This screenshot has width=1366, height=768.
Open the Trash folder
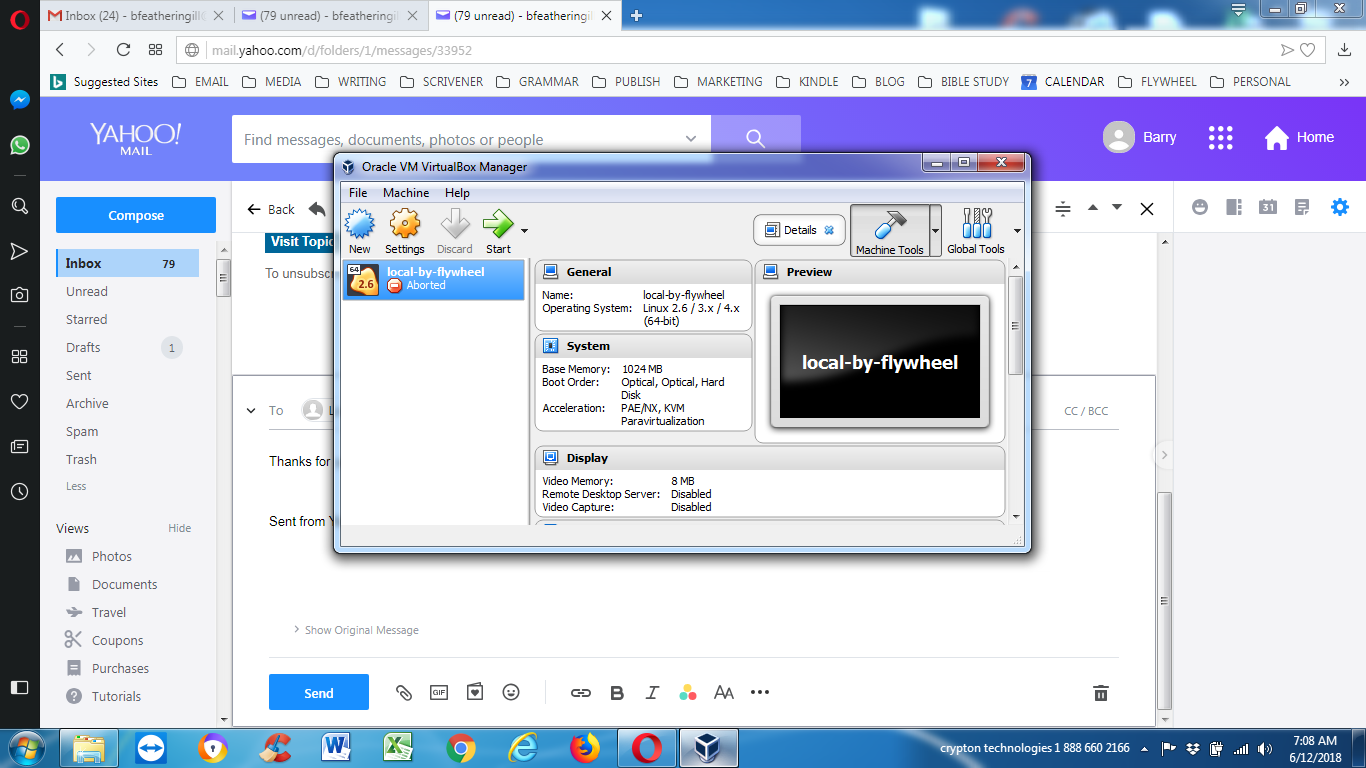point(82,460)
